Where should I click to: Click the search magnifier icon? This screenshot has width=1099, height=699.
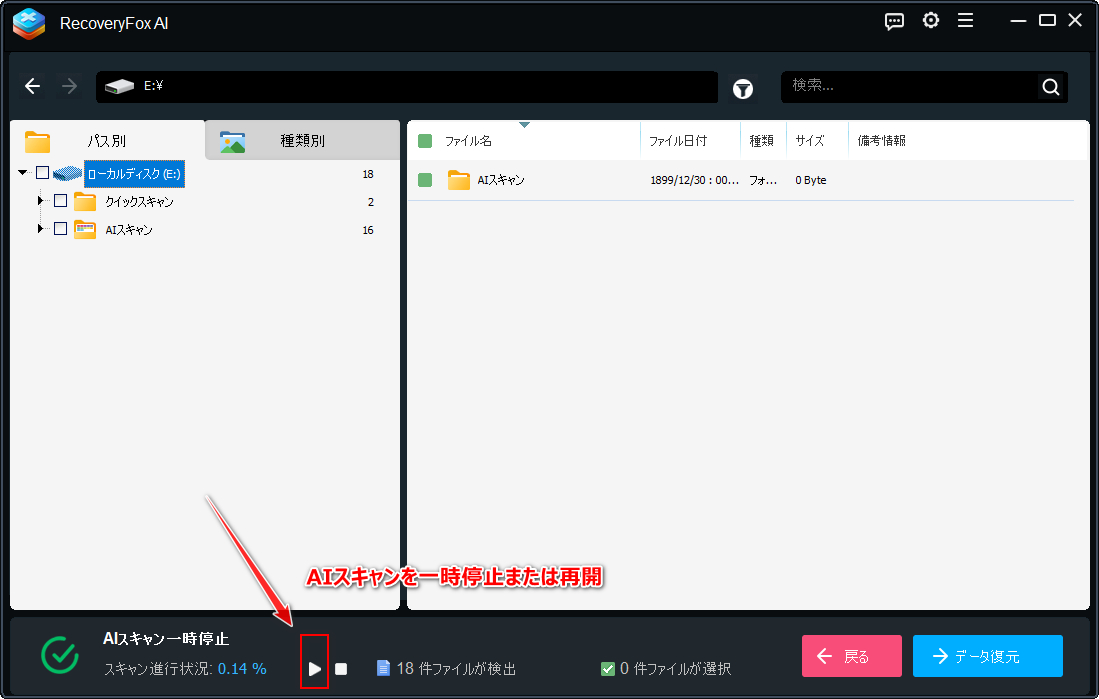click(x=1051, y=87)
